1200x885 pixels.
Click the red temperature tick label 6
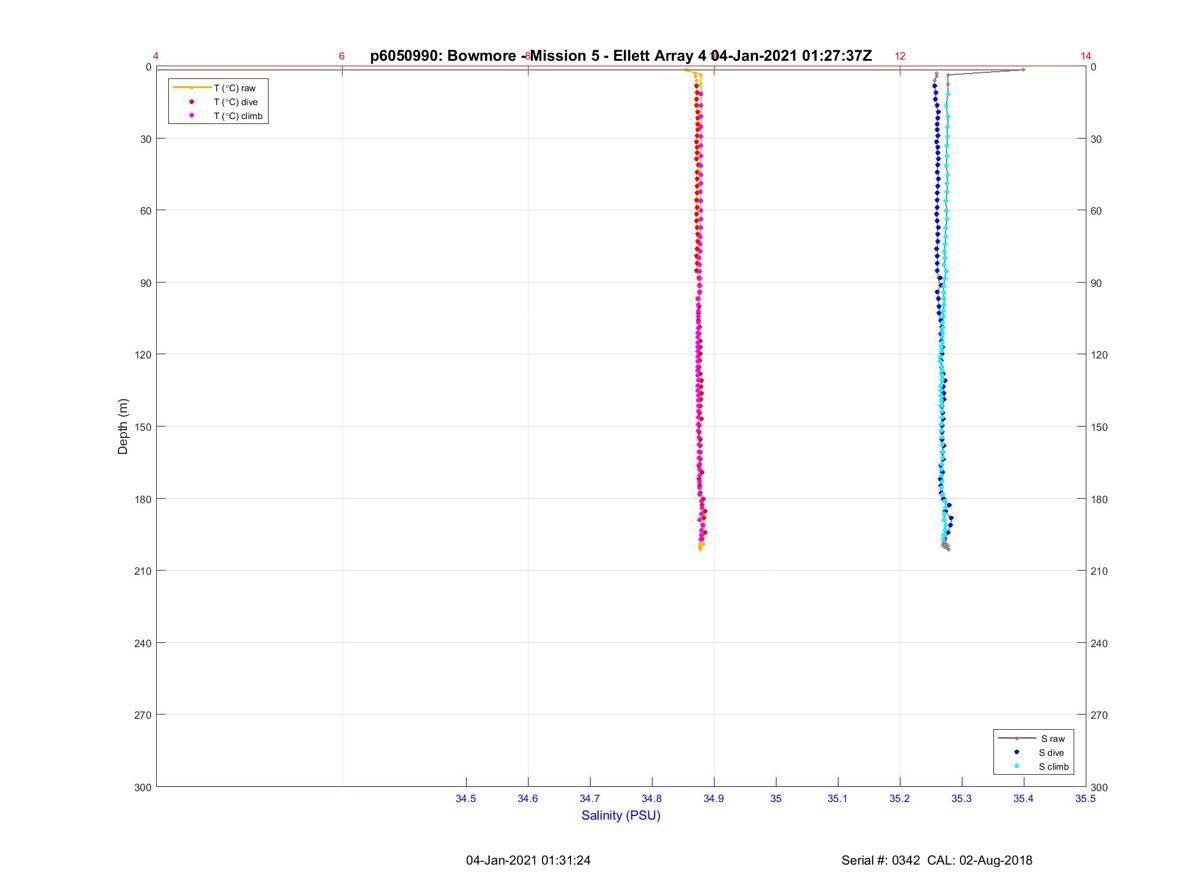coord(342,56)
